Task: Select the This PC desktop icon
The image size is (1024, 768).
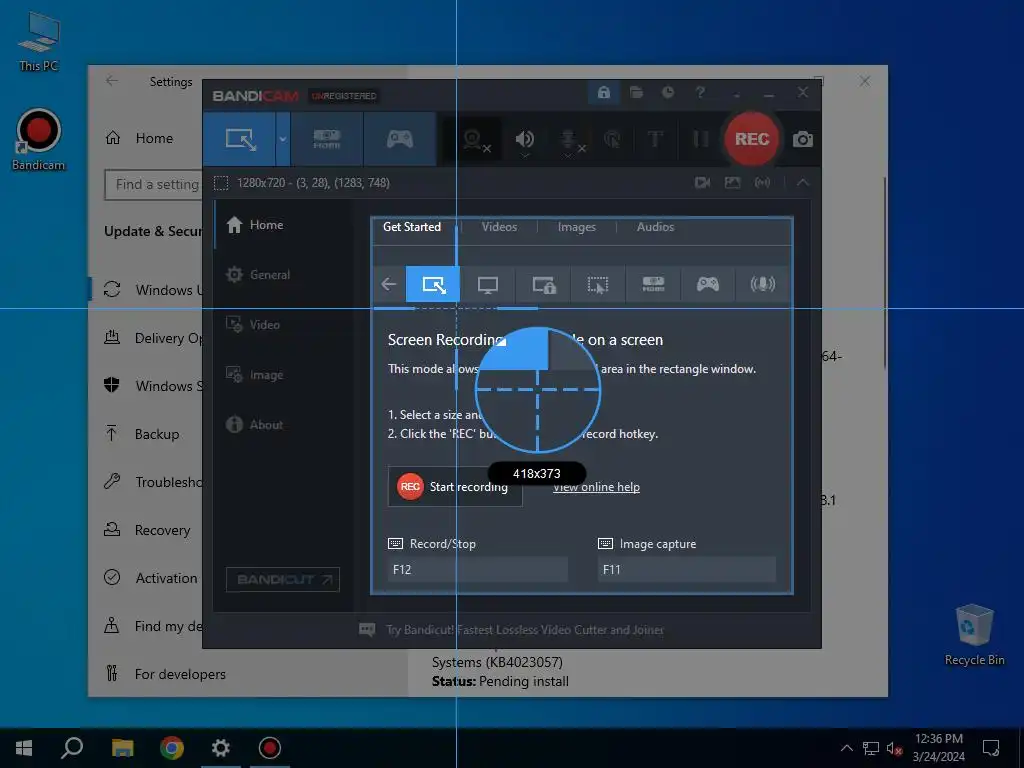Action: click(39, 40)
